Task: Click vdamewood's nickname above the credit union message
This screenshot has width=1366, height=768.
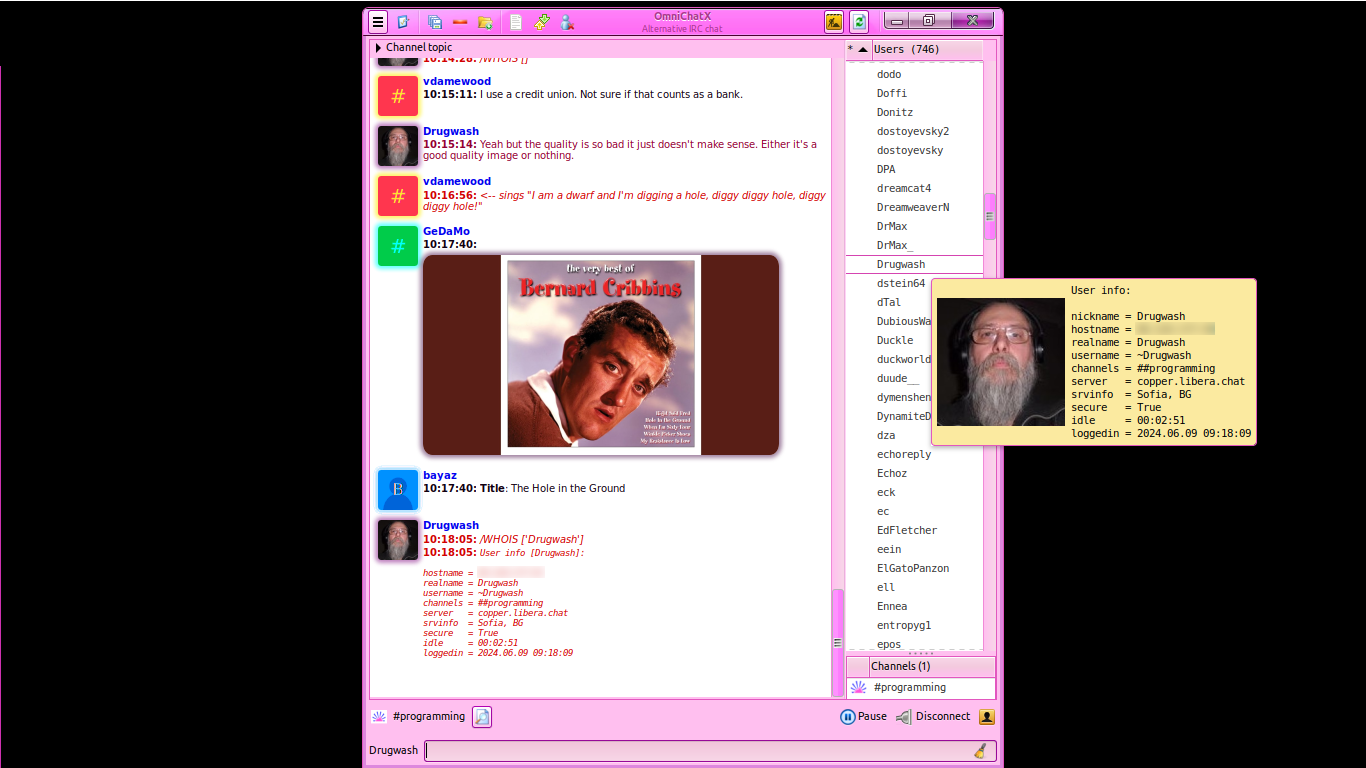Action: (457, 82)
